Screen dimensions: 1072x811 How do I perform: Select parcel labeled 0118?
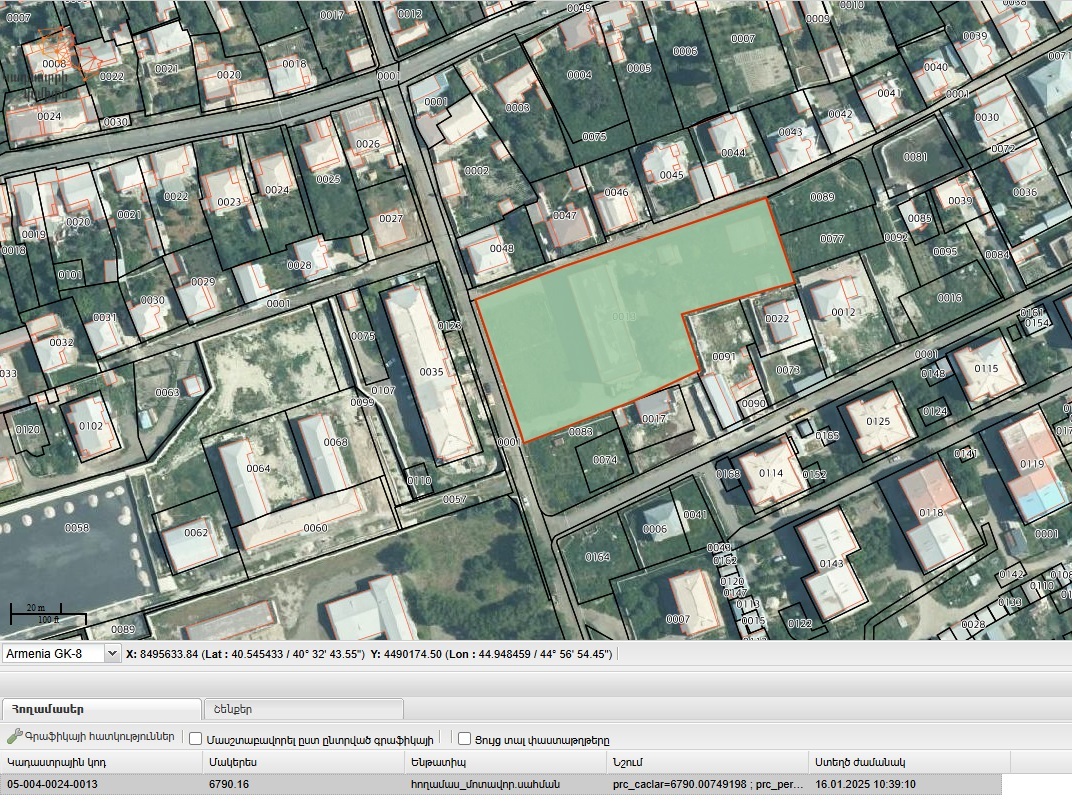pyautogui.click(x=931, y=513)
